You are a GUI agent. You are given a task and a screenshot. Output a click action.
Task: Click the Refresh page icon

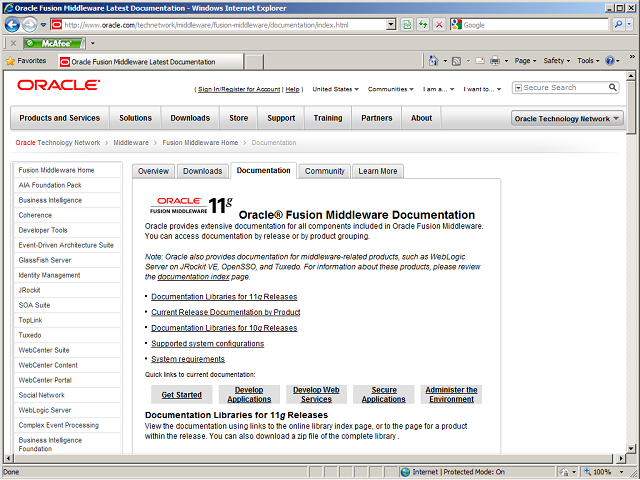click(x=423, y=24)
